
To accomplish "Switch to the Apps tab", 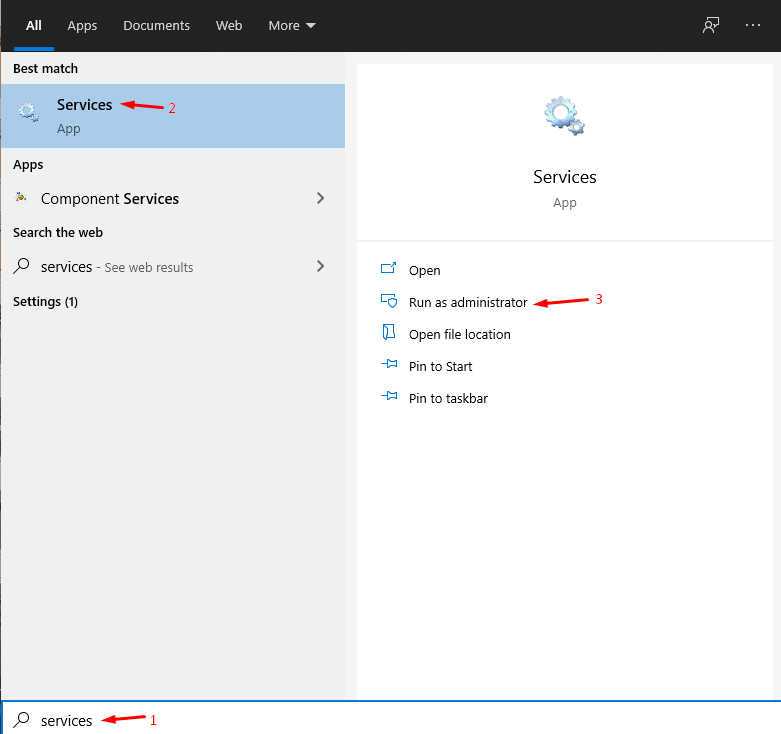I will click(82, 25).
